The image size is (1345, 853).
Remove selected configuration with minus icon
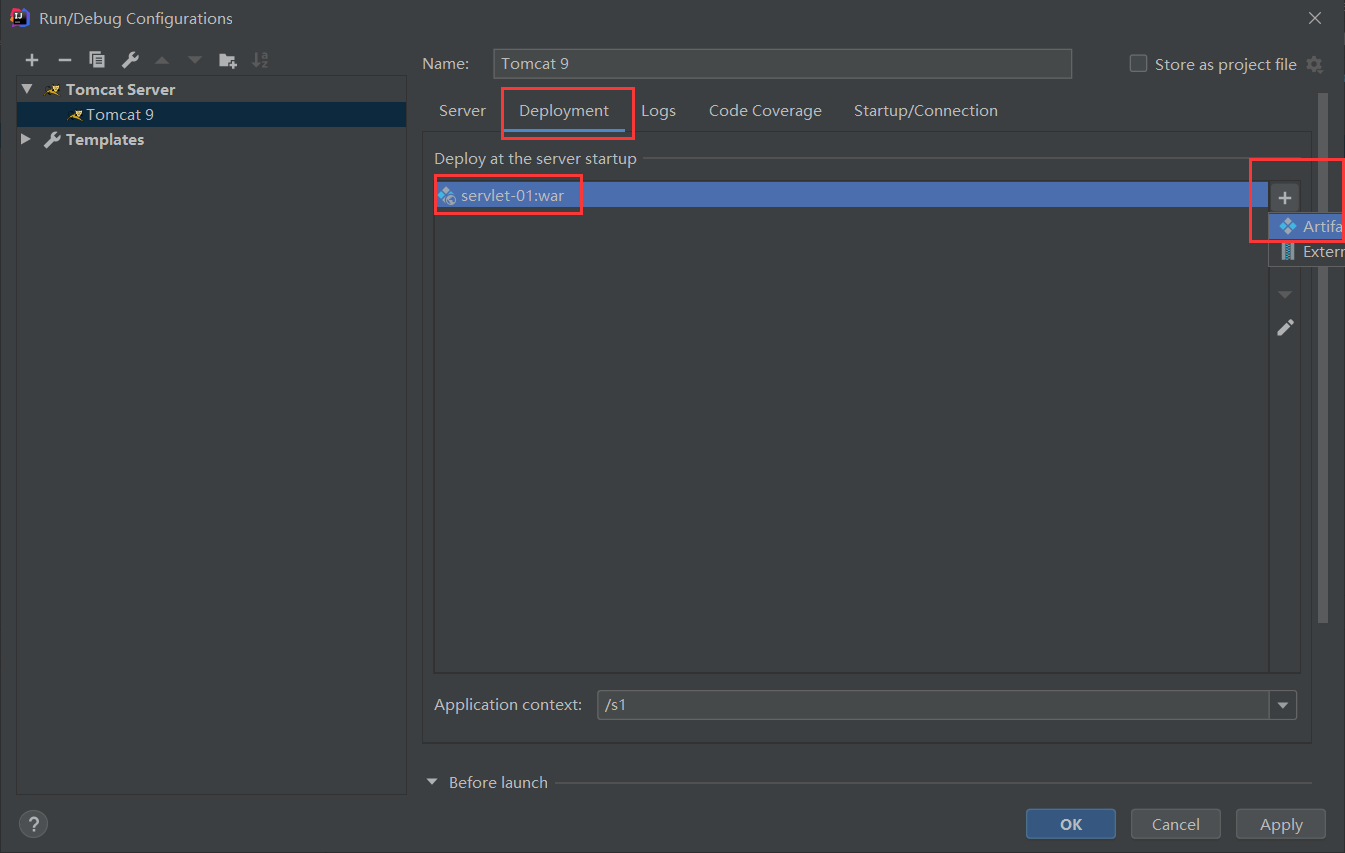point(64,60)
